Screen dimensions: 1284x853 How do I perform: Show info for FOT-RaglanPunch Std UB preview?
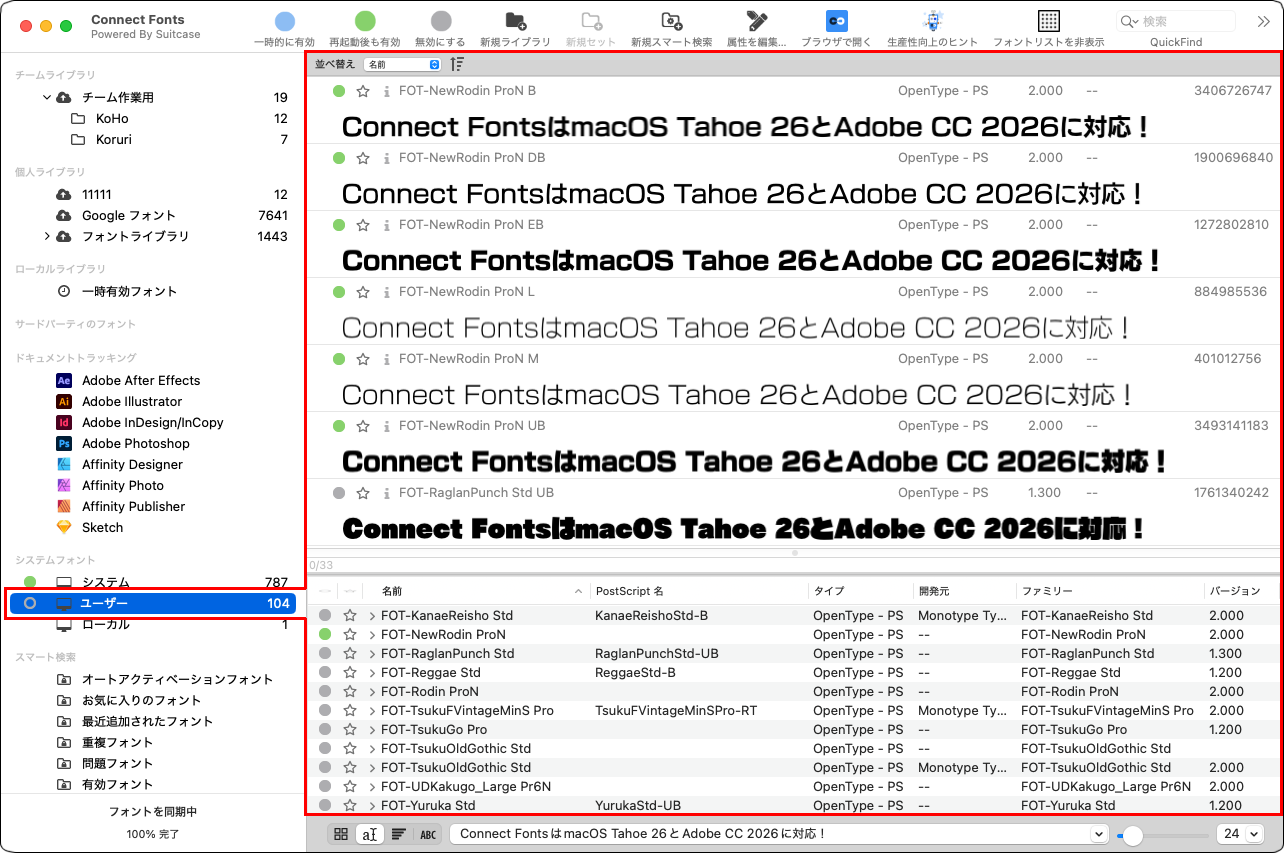point(386,493)
